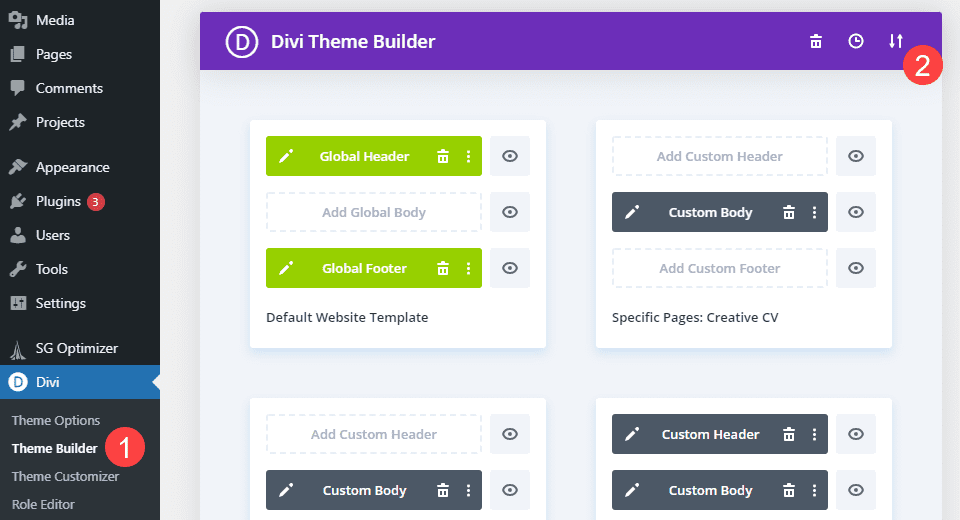Delete Custom Header trash in fourth template card

[x=789, y=434]
